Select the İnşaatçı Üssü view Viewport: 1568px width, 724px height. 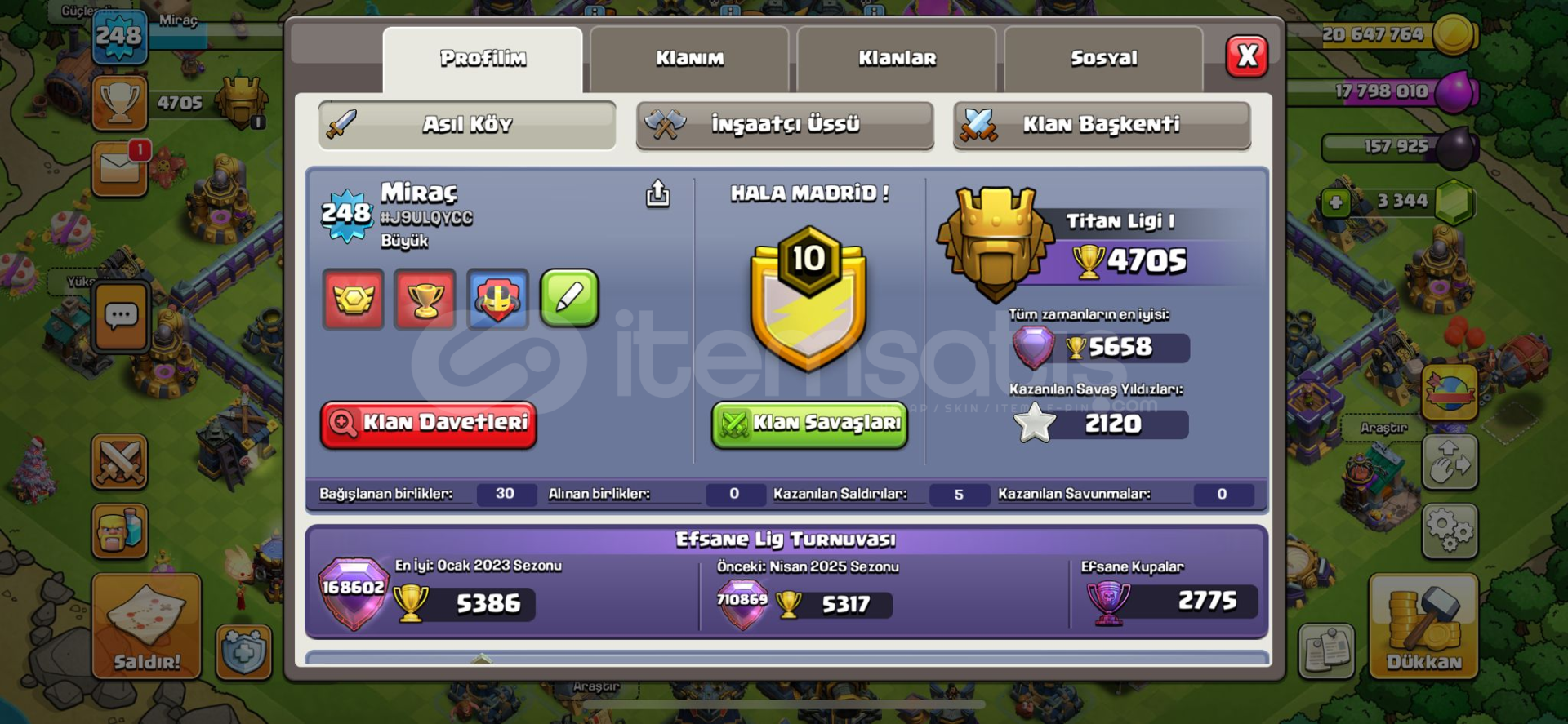785,125
